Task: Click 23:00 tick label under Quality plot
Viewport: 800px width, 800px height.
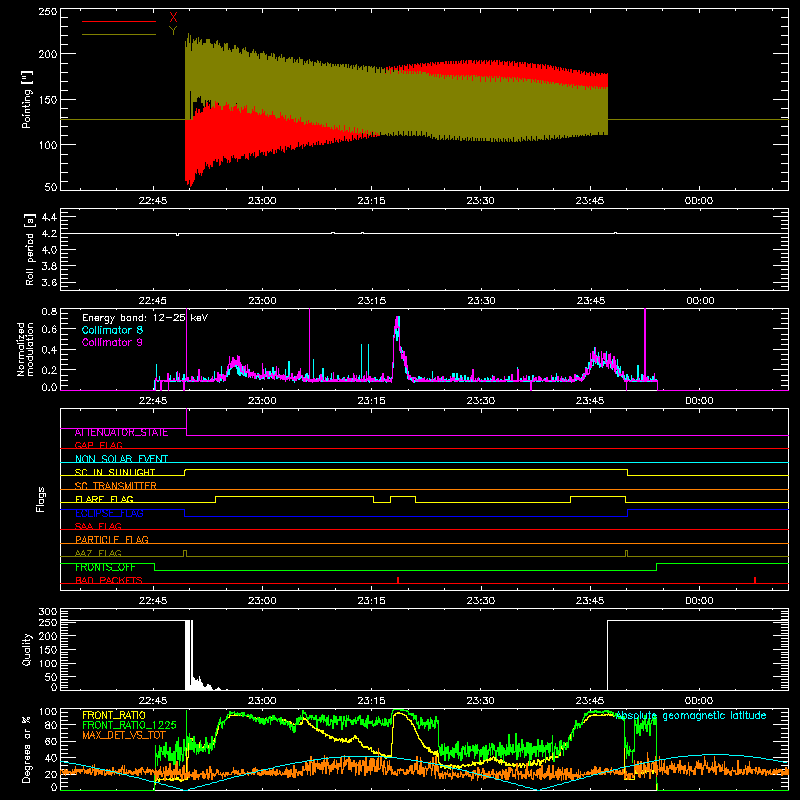Action: pyautogui.click(x=262, y=701)
